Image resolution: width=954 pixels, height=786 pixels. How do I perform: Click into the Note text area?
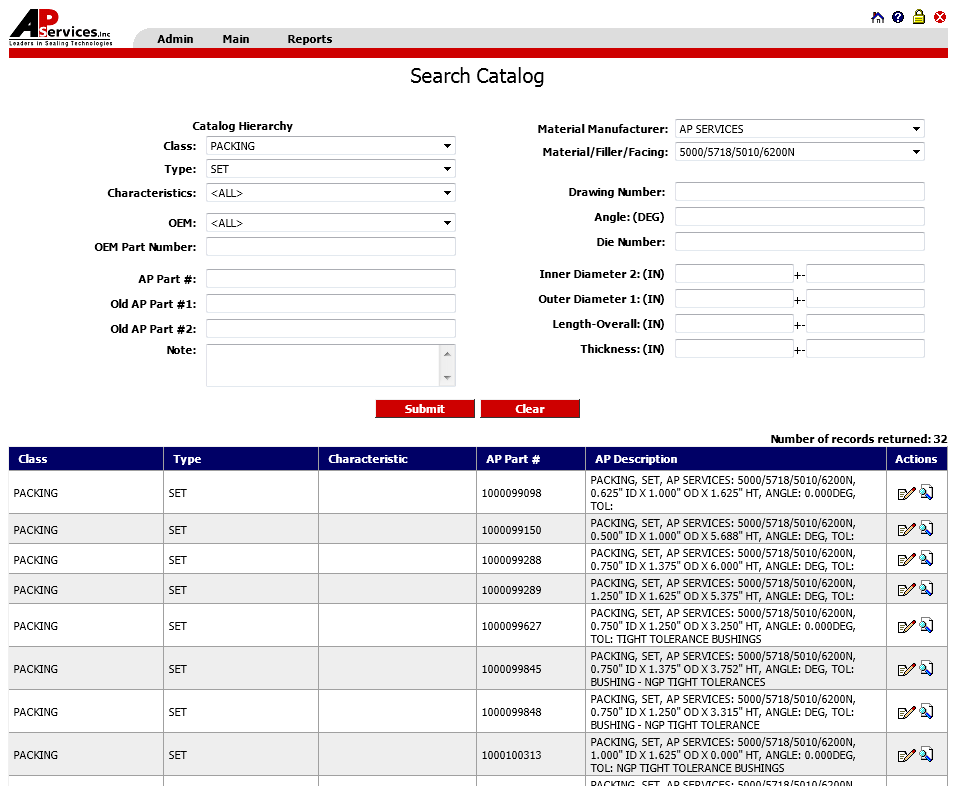coord(323,366)
